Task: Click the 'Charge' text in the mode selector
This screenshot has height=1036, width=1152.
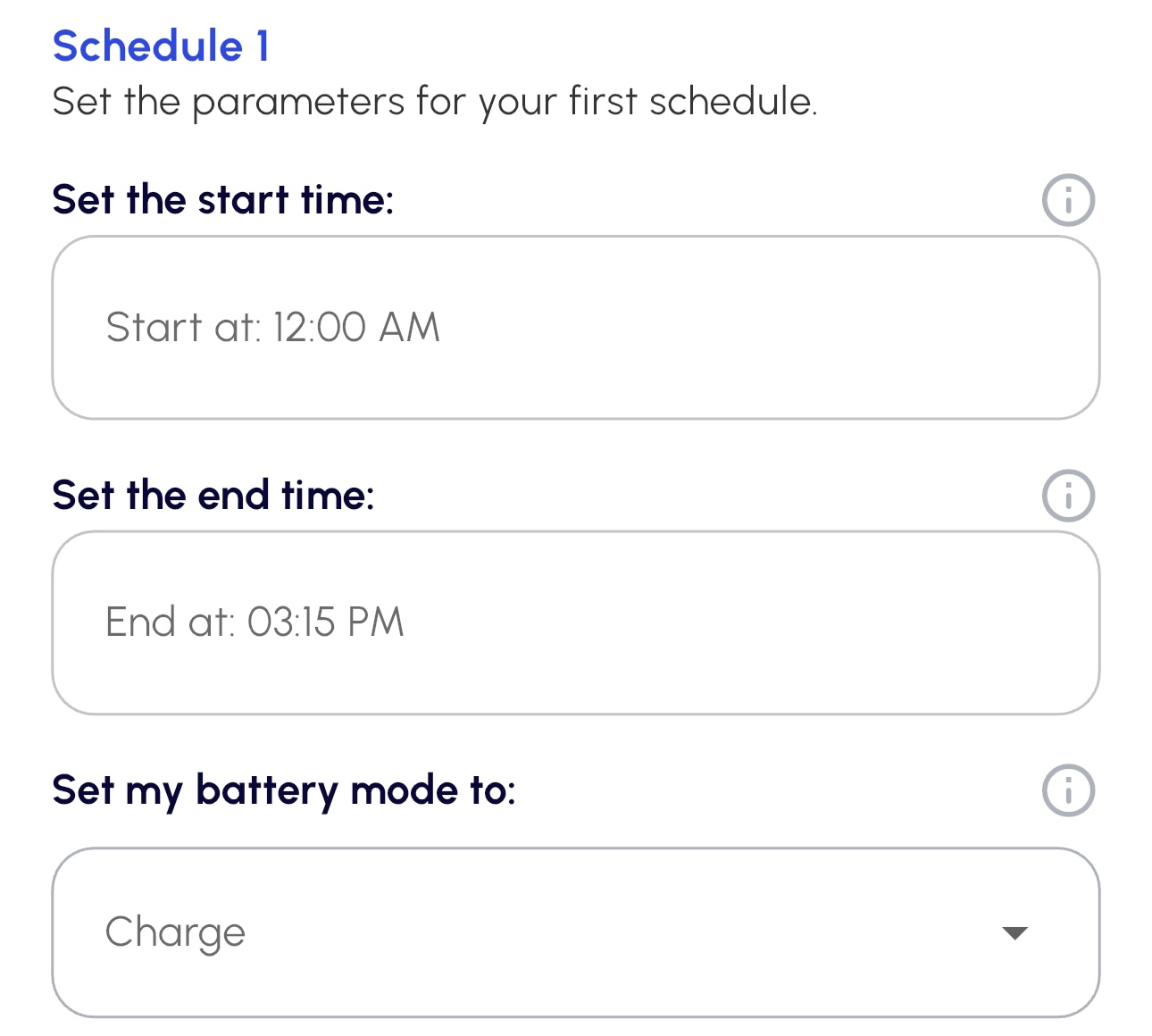Action: point(175,932)
